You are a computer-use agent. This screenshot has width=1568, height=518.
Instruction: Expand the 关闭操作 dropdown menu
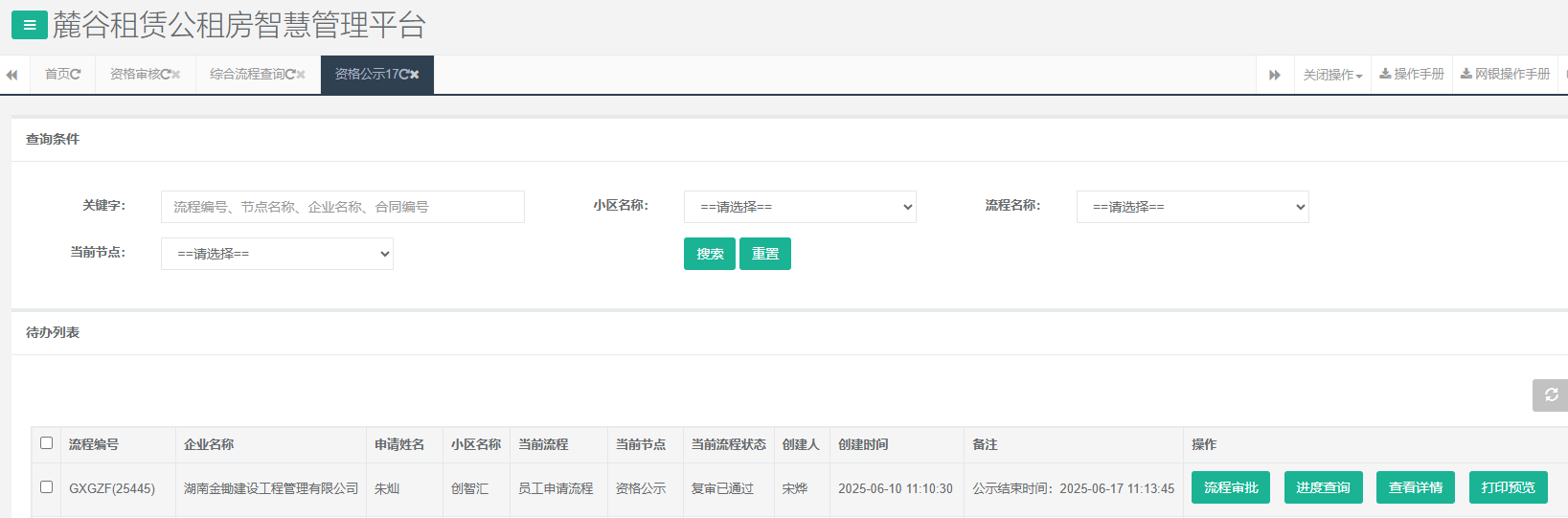coord(1332,75)
